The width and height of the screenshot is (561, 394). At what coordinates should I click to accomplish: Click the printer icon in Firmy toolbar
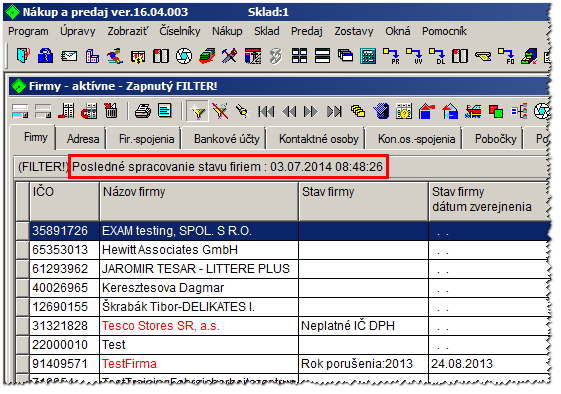pyautogui.click(x=142, y=111)
